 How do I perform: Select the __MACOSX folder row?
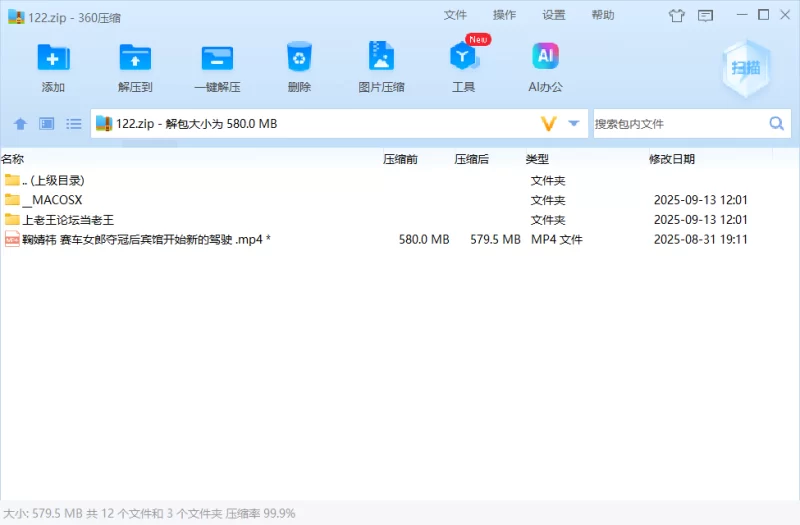point(400,200)
